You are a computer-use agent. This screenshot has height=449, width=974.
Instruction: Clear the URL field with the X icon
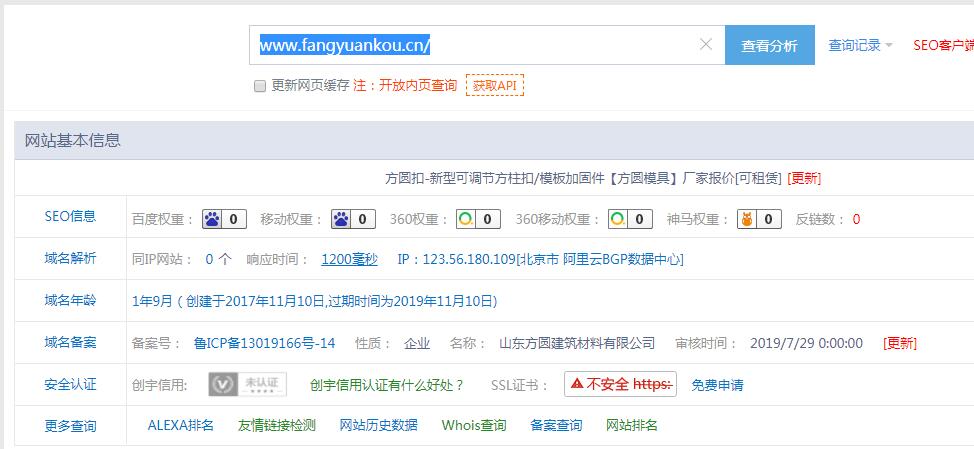[x=706, y=45]
